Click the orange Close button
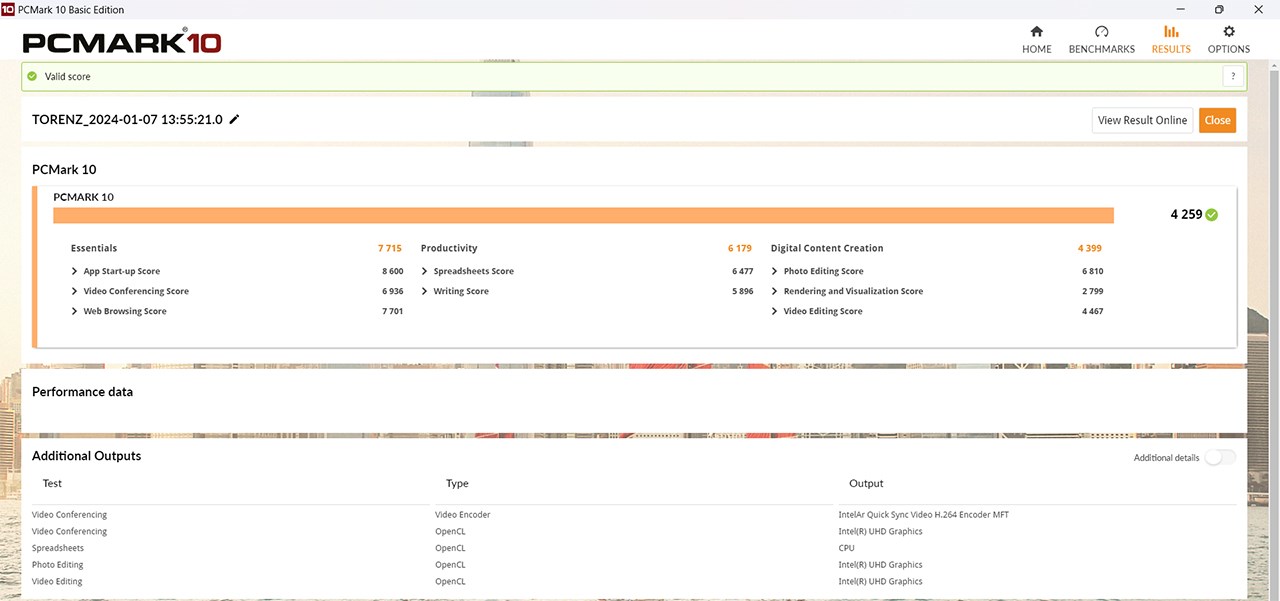 pos(1217,120)
